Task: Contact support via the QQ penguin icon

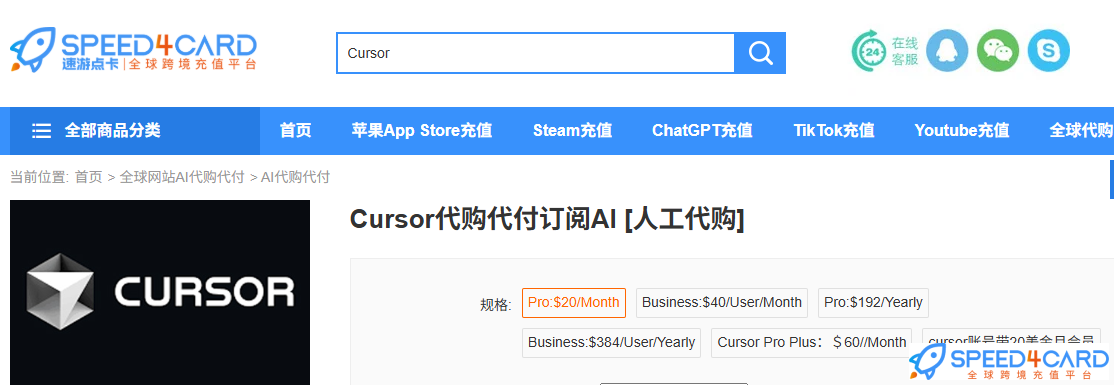Action: click(947, 50)
